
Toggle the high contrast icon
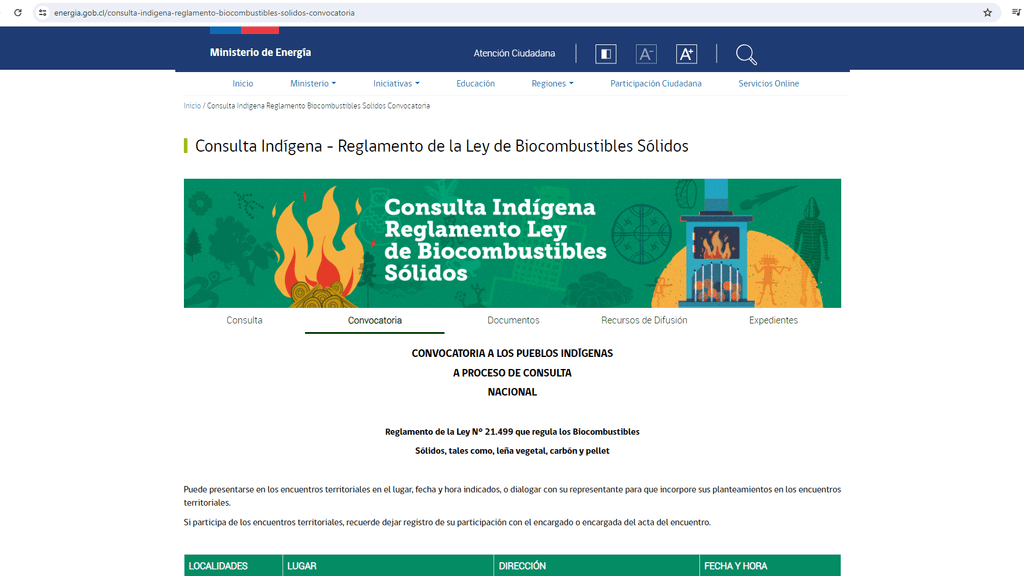tap(606, 54)
